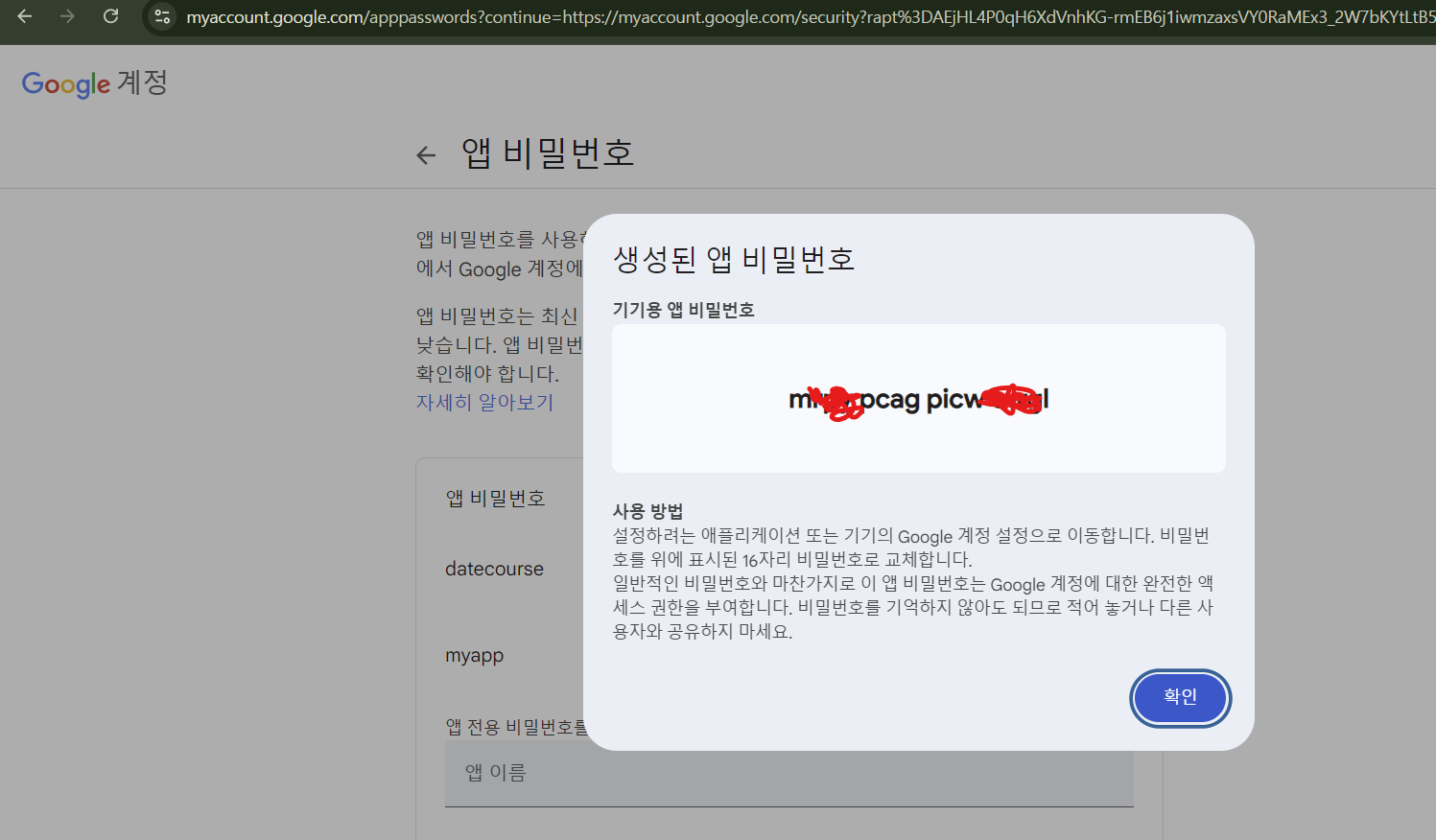The width and height of the screenshot is (1436, 840).
Task: Open Google 계정 logo link
Action: tap(95, 83)
